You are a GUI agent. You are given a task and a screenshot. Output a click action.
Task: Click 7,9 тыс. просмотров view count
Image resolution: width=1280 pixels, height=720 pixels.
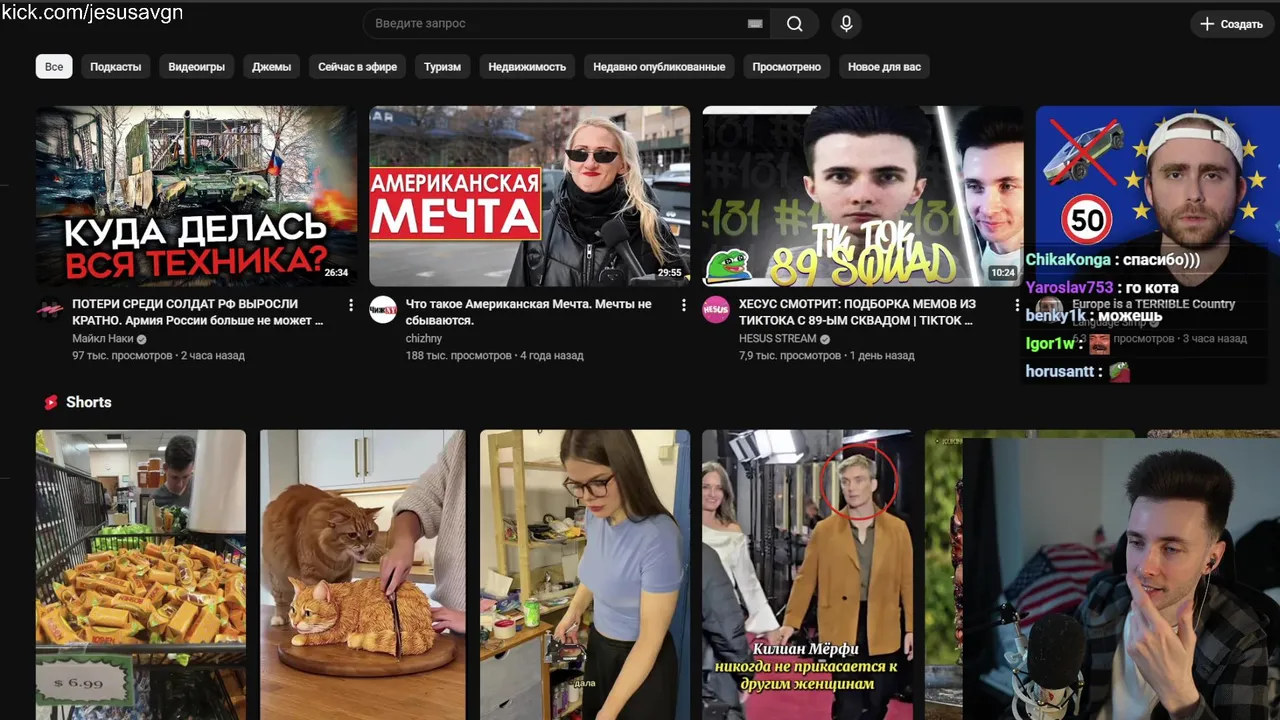(x=790, y=356)
